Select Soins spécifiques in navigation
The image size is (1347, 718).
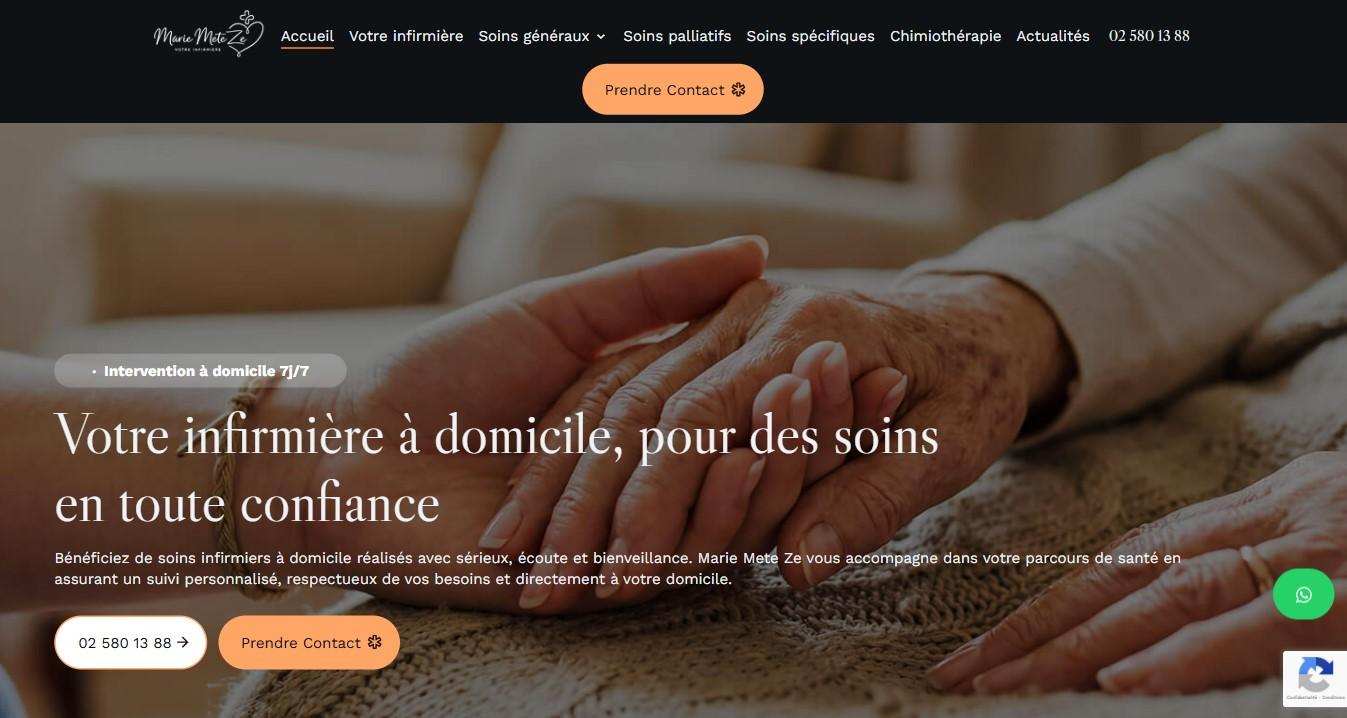[810, 36]
